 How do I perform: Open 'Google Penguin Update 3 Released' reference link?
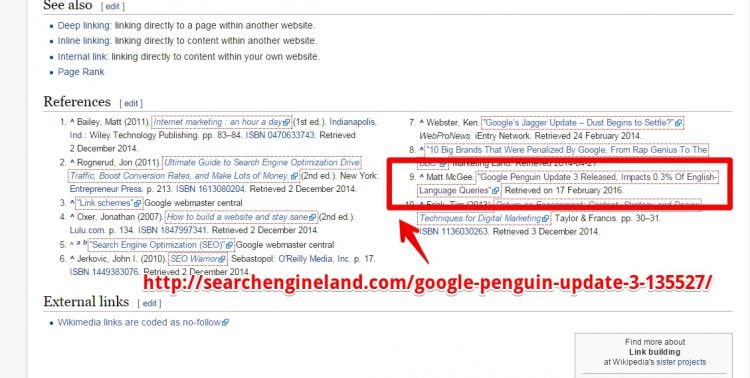[x=597, y=177]
